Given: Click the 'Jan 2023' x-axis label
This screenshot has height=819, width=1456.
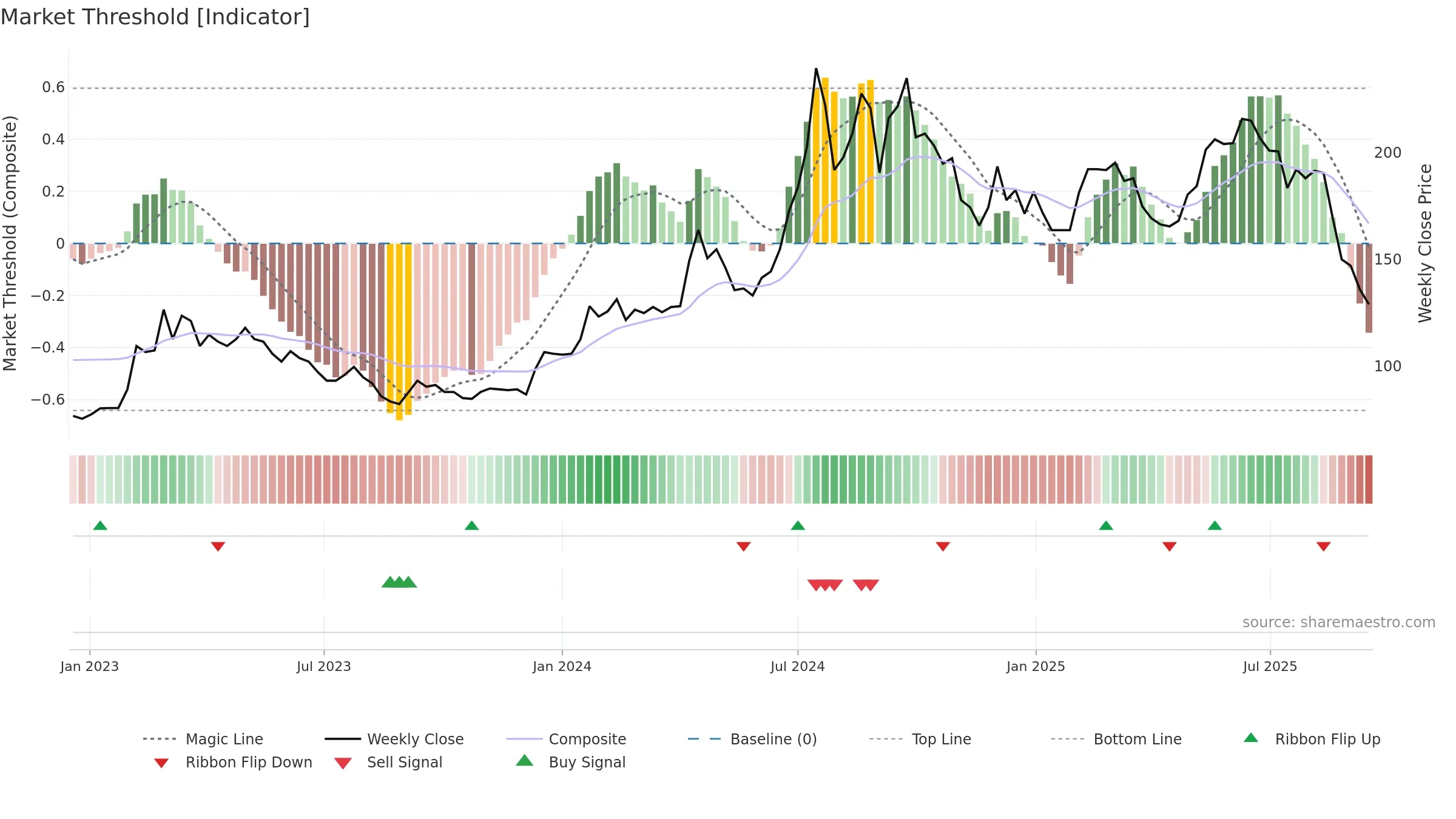Looking at the screenshot, I should [90, 667].
